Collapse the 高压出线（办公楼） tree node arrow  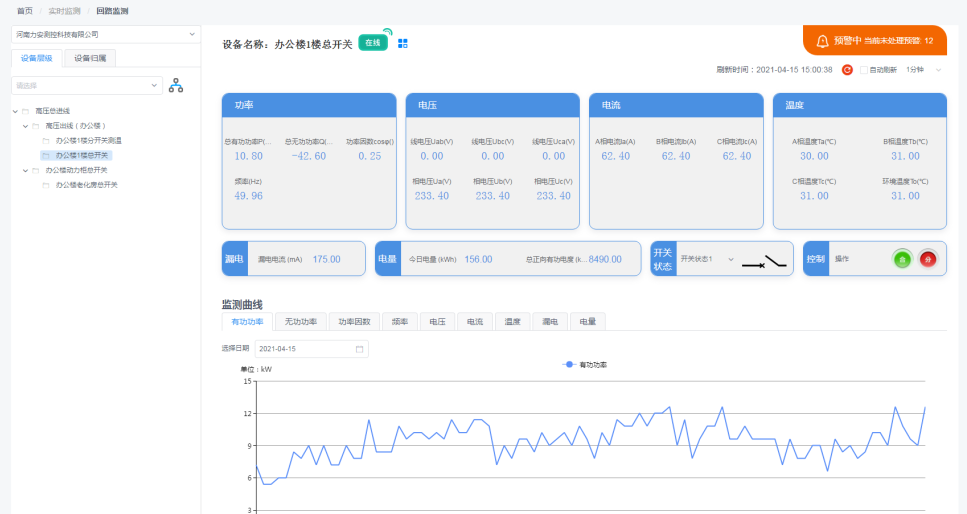(25, 126)
